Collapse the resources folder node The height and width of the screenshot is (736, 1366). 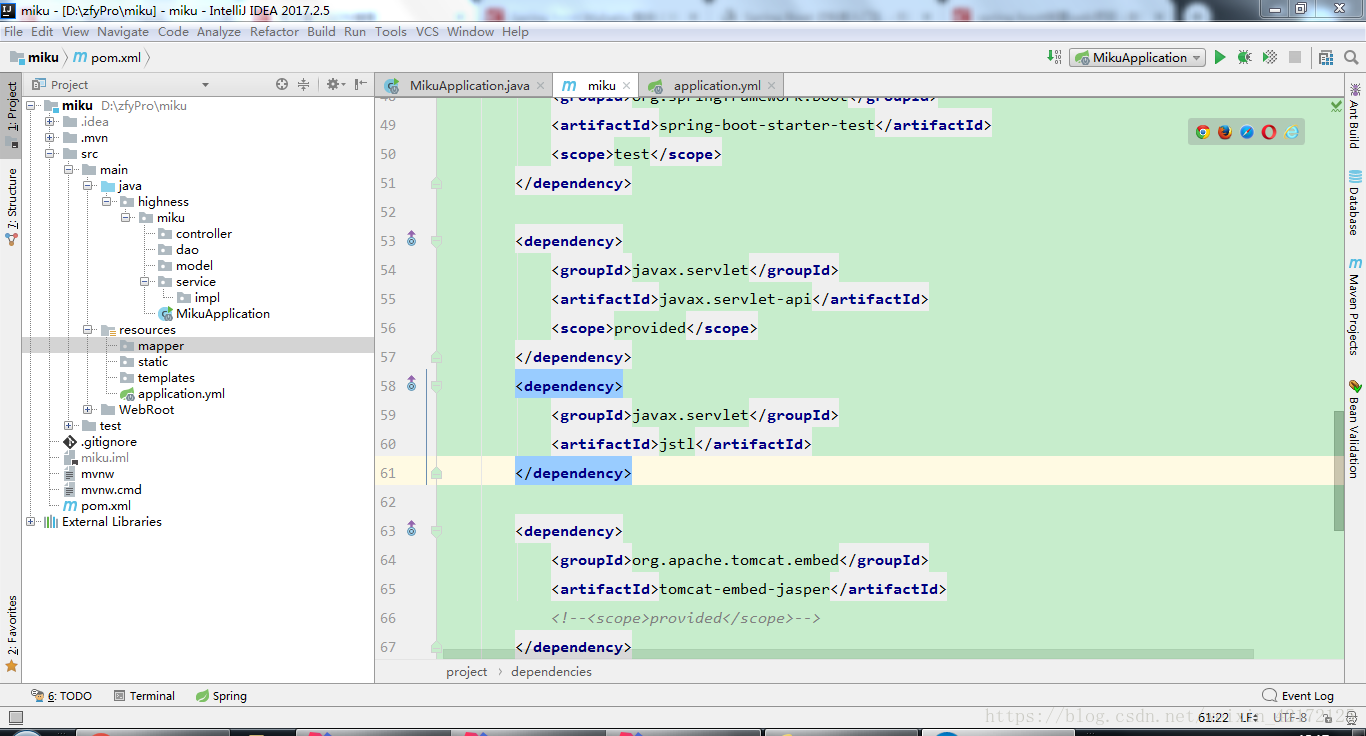[88, 330]
